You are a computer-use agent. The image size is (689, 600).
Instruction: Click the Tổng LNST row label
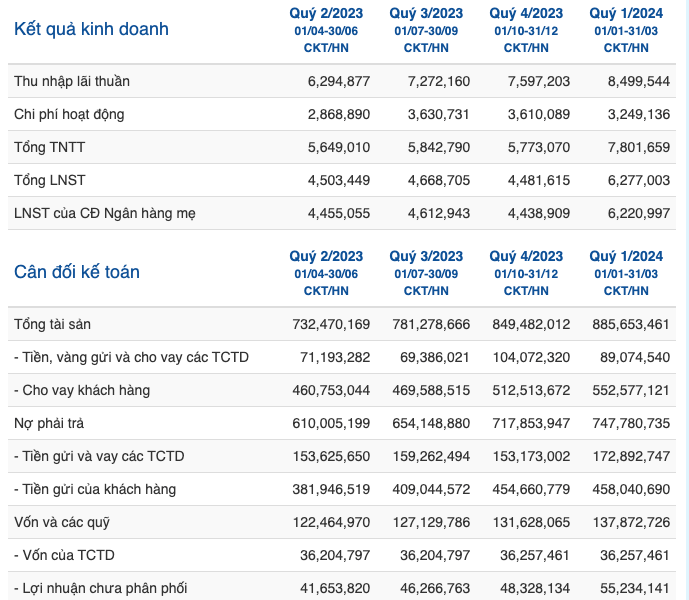[x=50, y=180]
